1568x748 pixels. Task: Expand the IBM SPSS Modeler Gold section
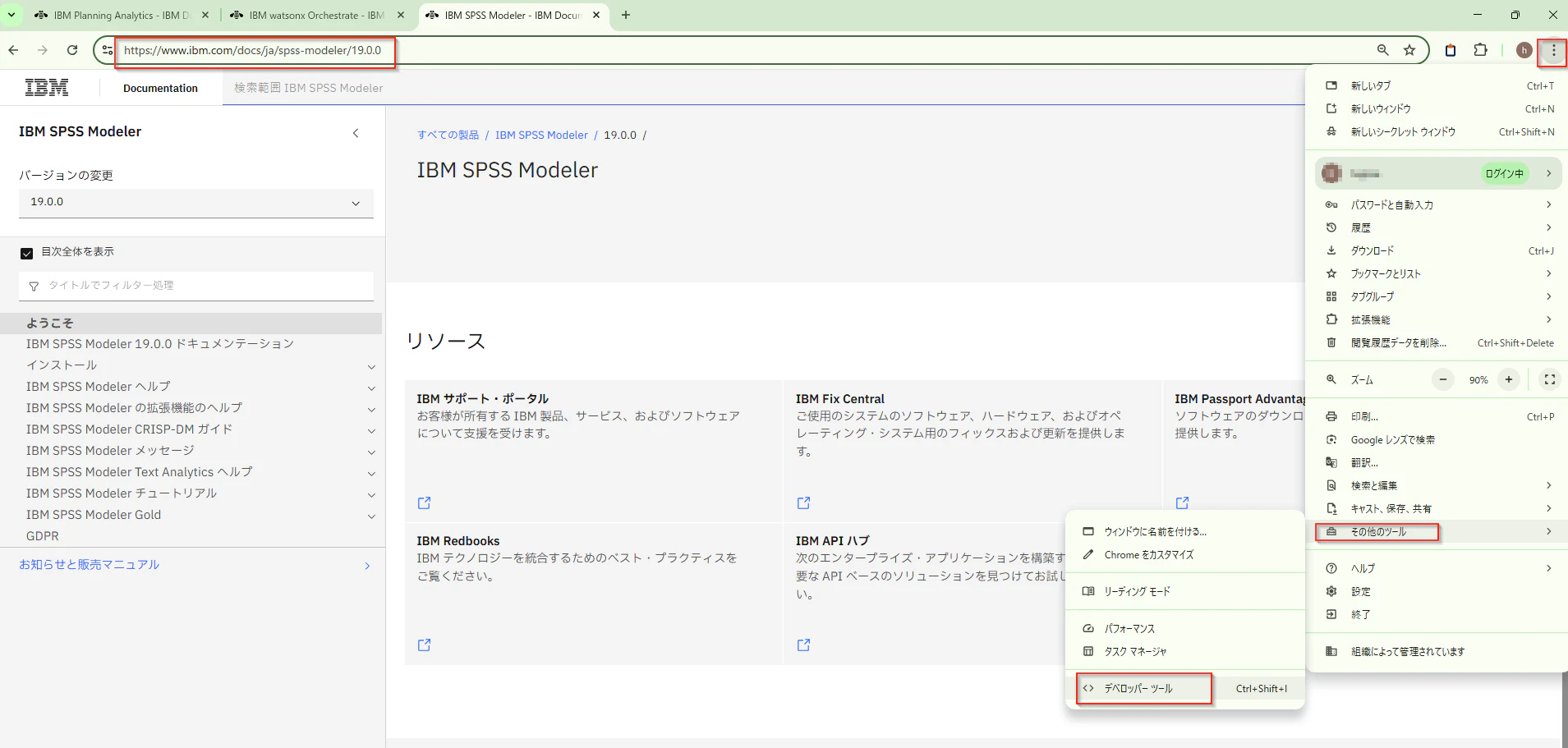click(x=371, y=516)
